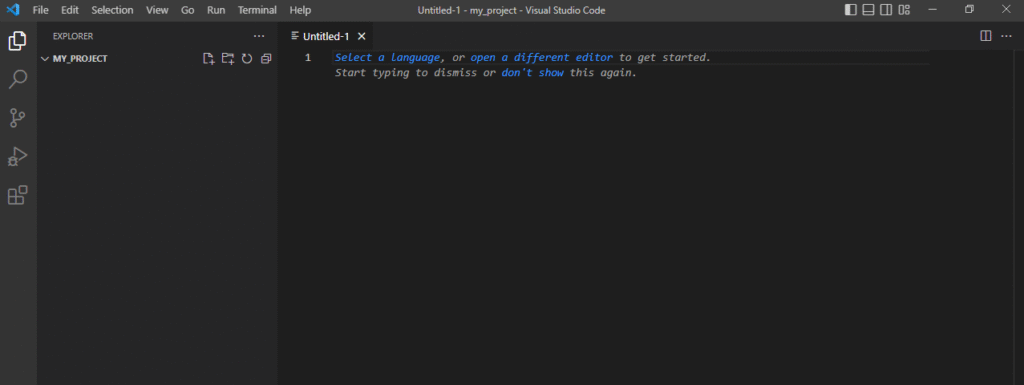Open Explorer views and more actions menu
1024x385 pixels.
pyautogui.click(x=259, y=37)
